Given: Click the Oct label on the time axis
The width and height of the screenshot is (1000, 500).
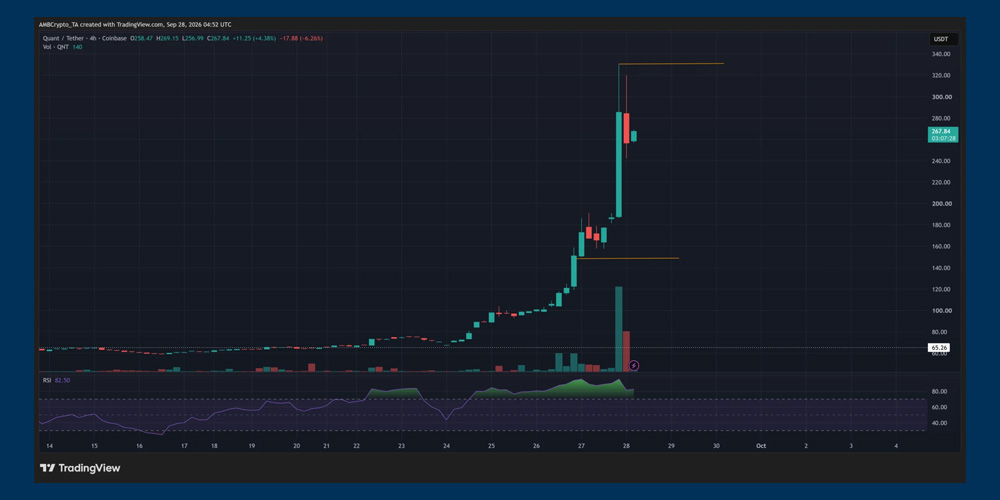Looking at the screenshot, I should [x=760, y=446].
